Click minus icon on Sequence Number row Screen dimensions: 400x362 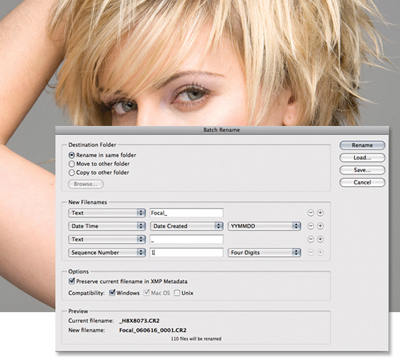tap(310, 252)
